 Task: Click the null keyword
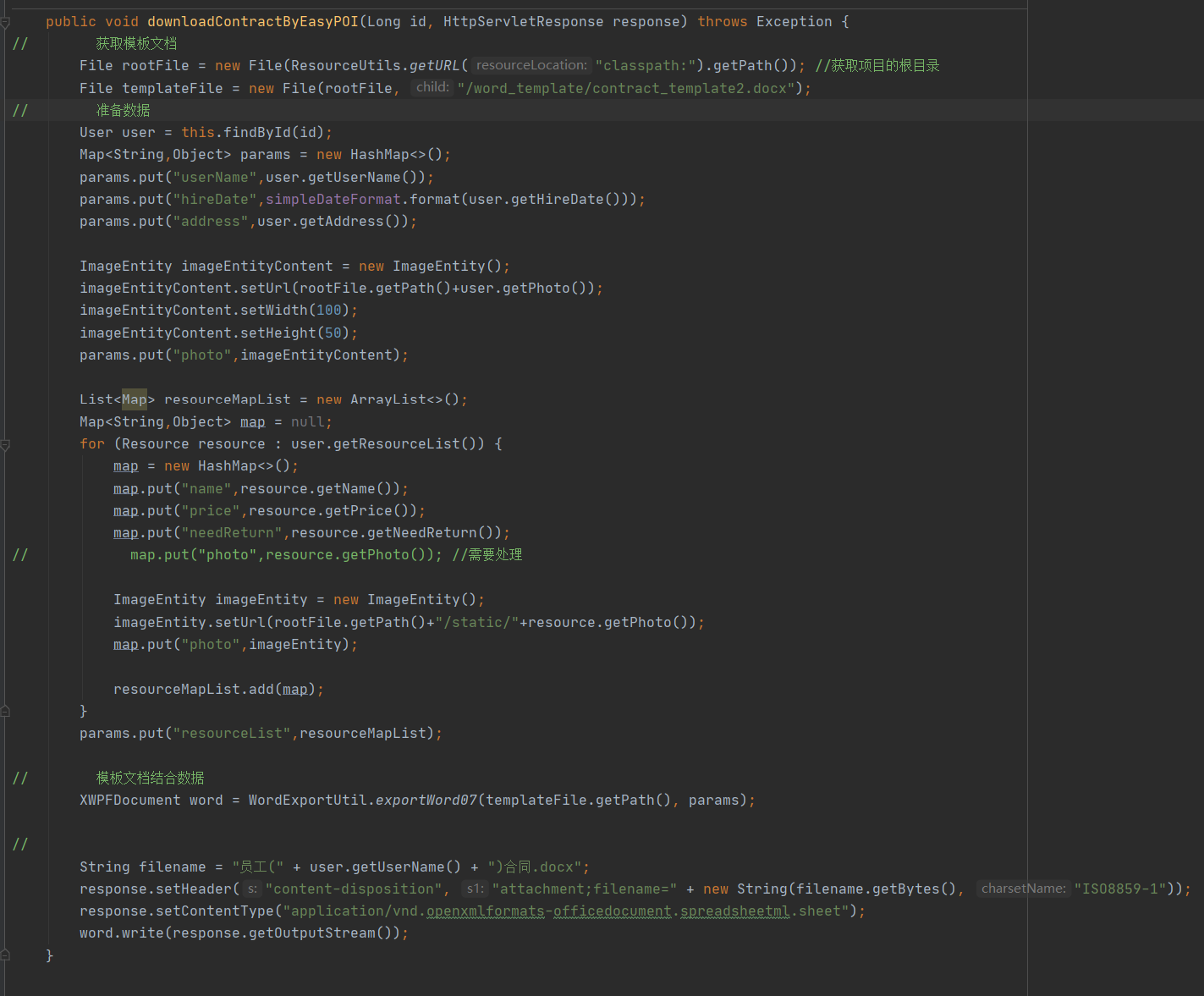pos(308,422)
